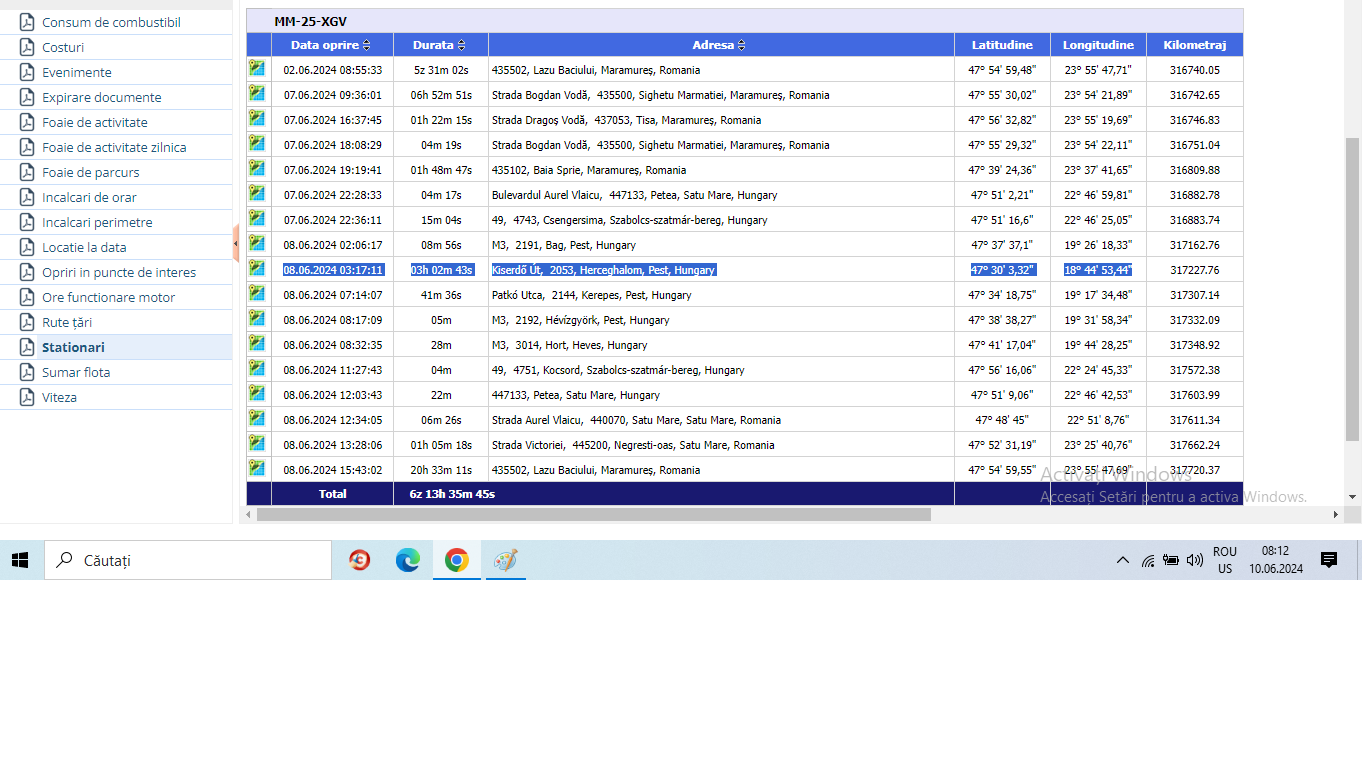This screenshot has height=768, width=1366.
Task: Open Foaie de parcurs report
Action: (x=91, y=172)
